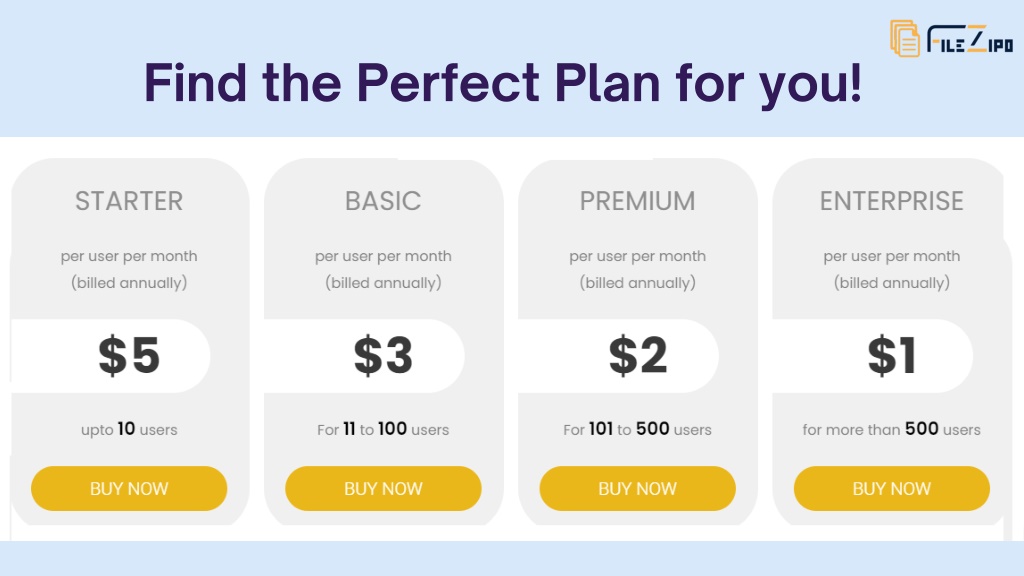Click the $1 price label
Screen dimensions: 1024x576
[x=891, y=356]
